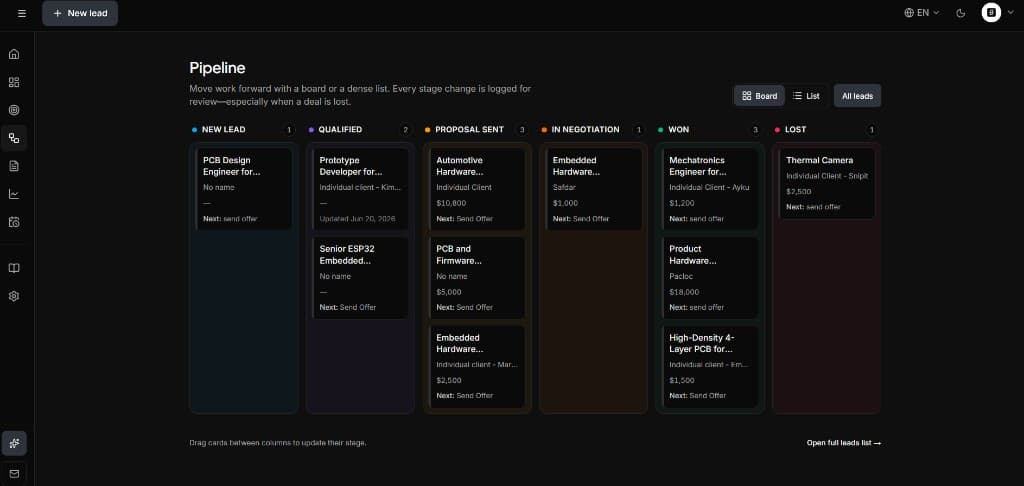Screen dimensions: 1024x486
Task: Select the IN NEGOTIATION column header
Action: coord(585,129)
